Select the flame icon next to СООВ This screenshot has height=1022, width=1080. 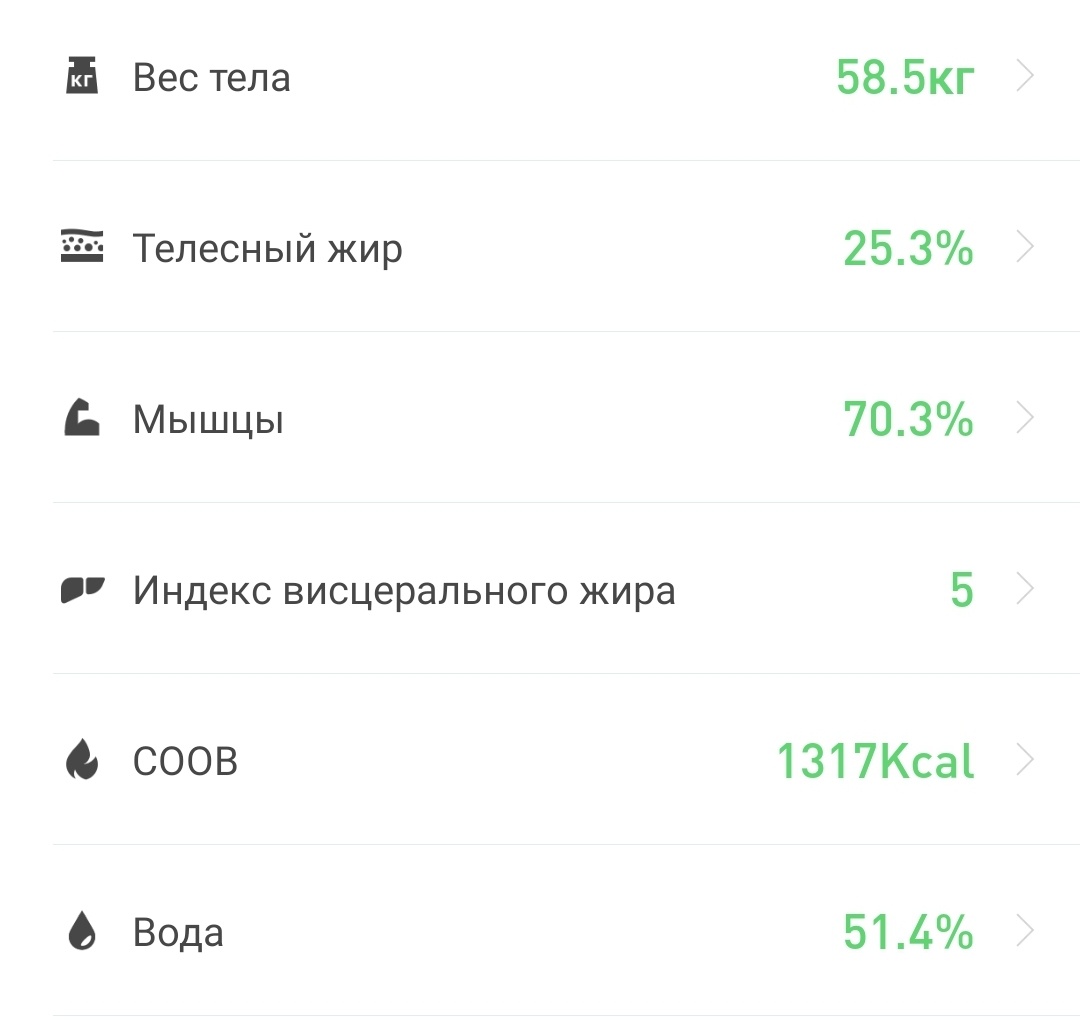click(x=81, y=760)
